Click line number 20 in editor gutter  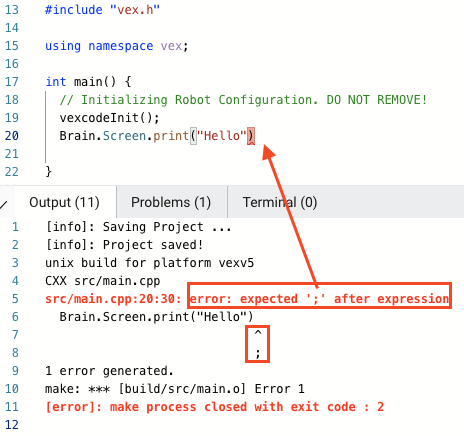pos(12,136)
